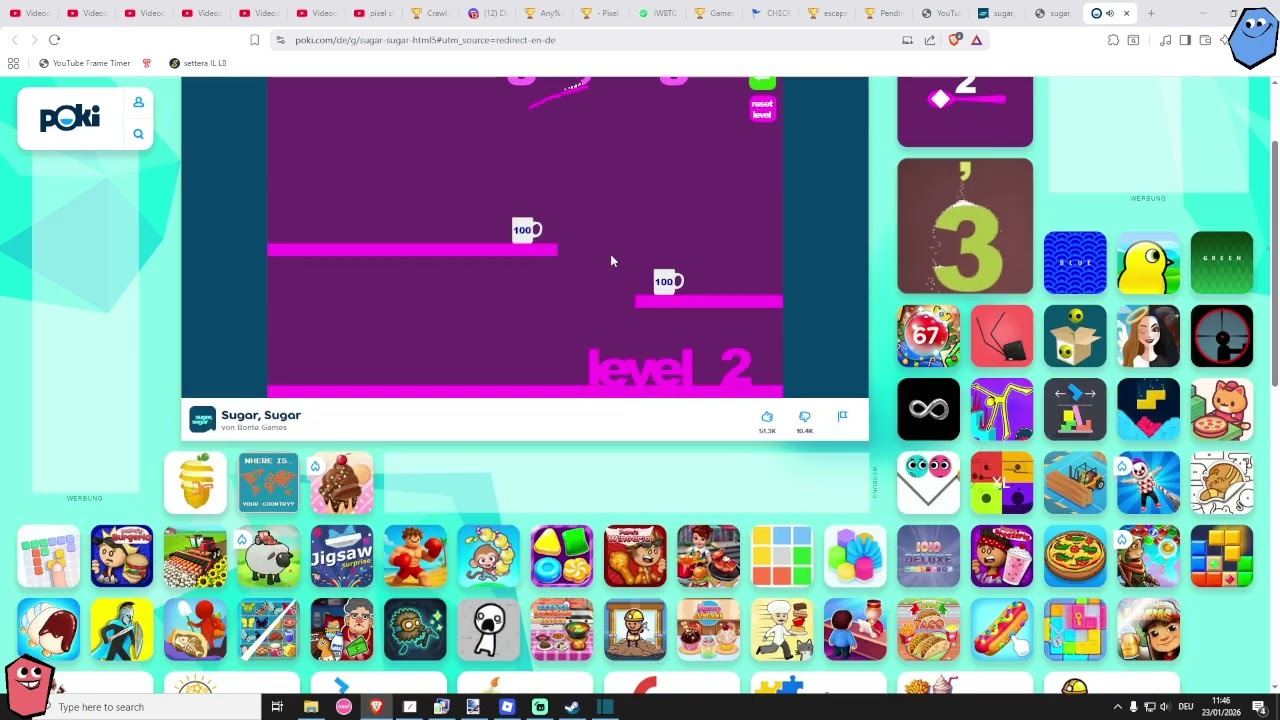Screen dimensions: 1280x720
Task: Open browser extensions puzzle icon
Action: 1113,40
